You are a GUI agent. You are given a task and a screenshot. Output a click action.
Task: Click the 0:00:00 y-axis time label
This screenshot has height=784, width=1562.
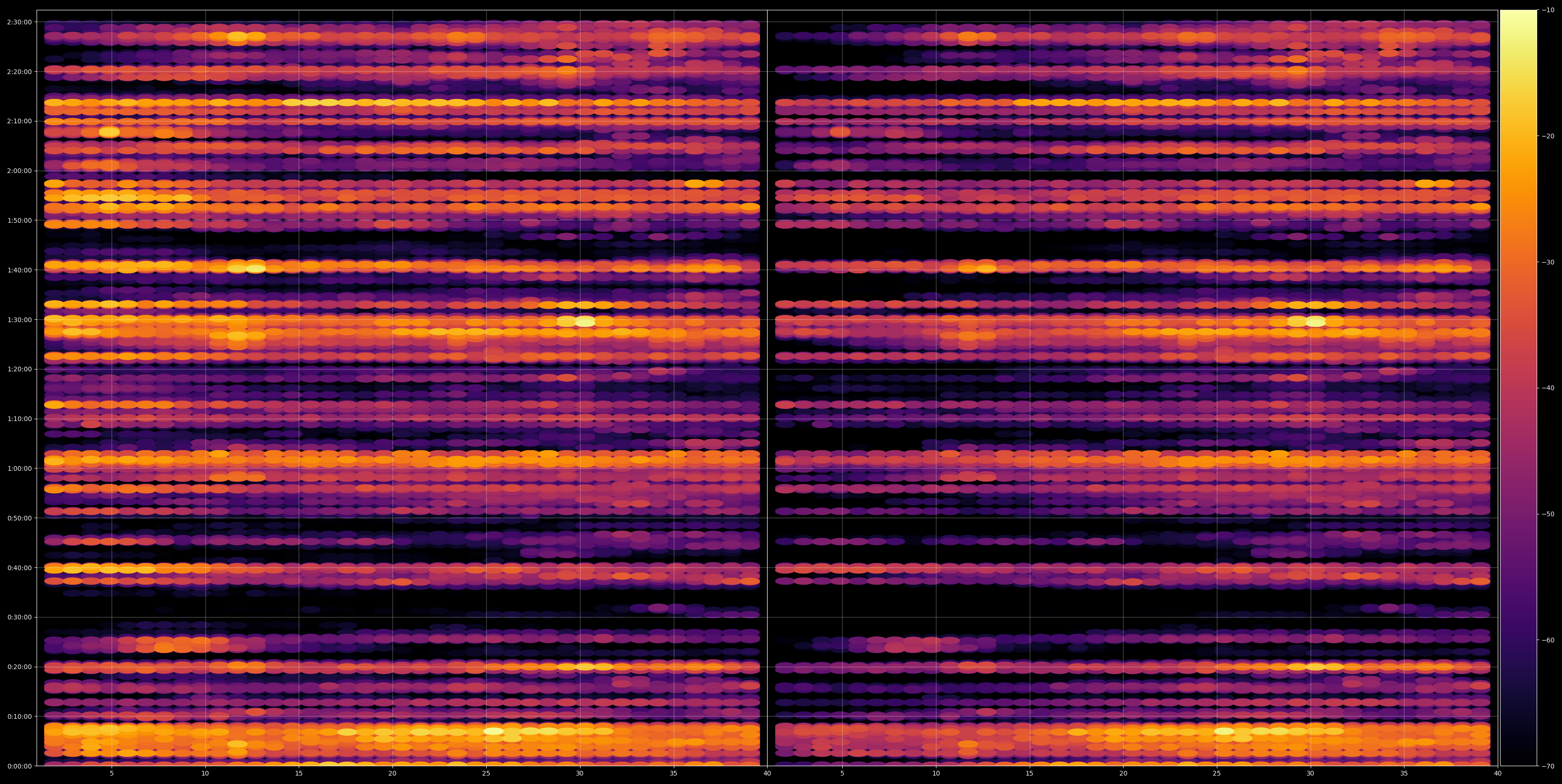19,766
